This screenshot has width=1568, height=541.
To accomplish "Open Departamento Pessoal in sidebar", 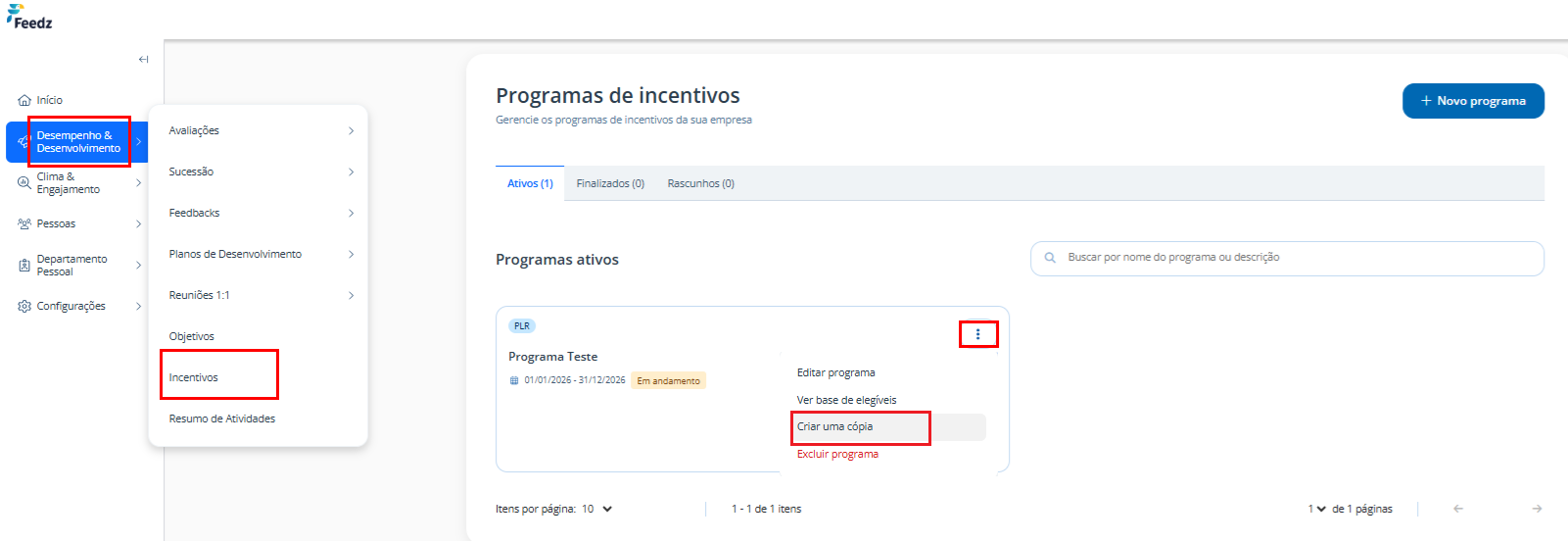I will pos(71,266).
